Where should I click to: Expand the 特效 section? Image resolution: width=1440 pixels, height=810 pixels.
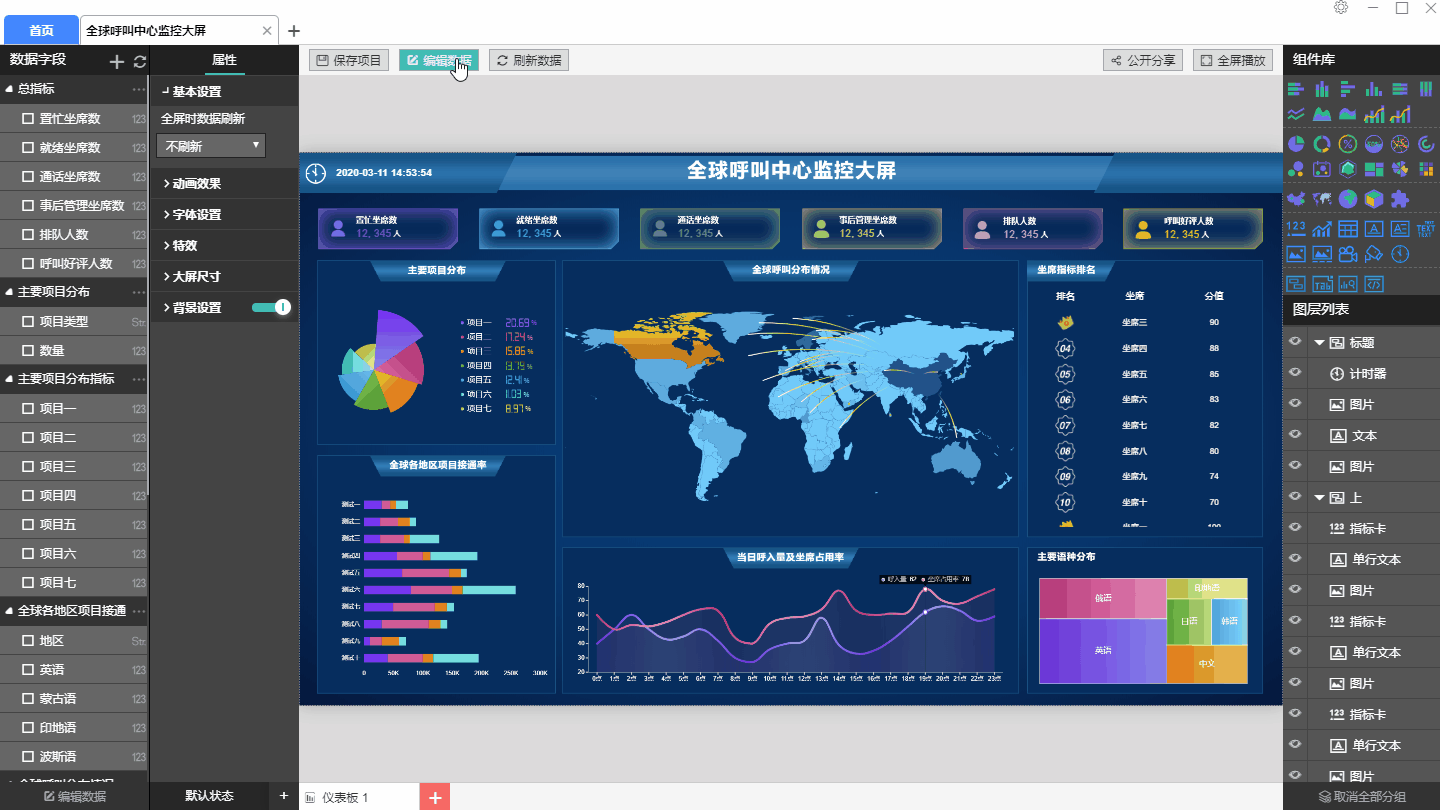(225, 246)
